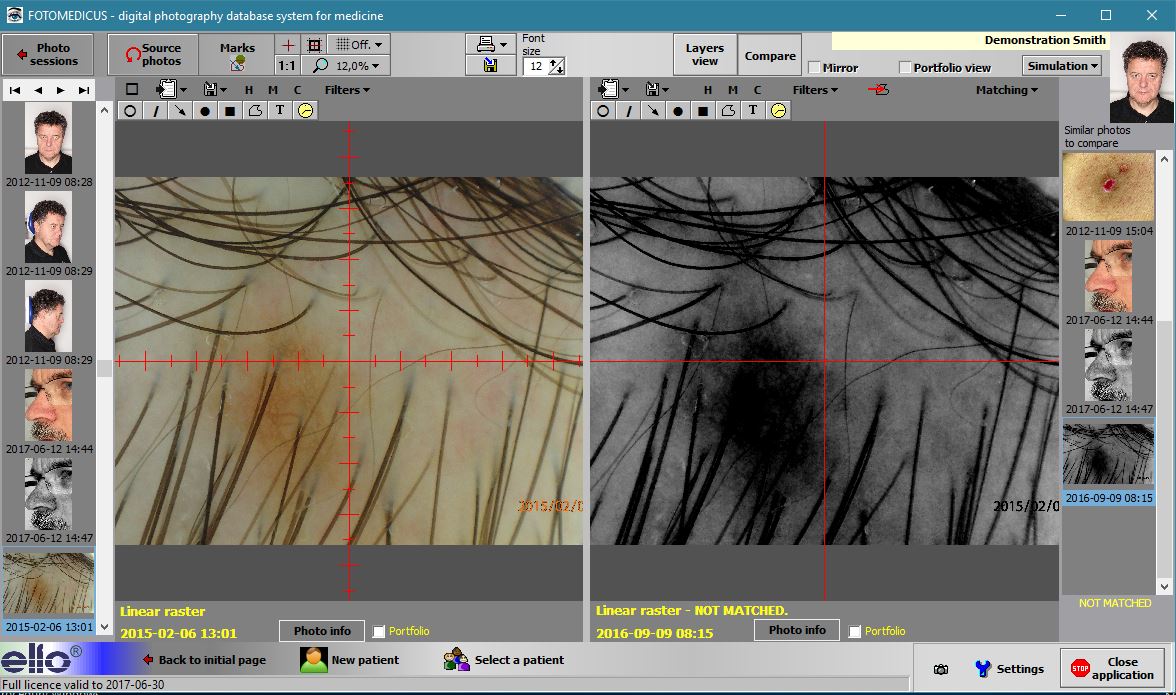Click the Font size value field

pos(536,66)
